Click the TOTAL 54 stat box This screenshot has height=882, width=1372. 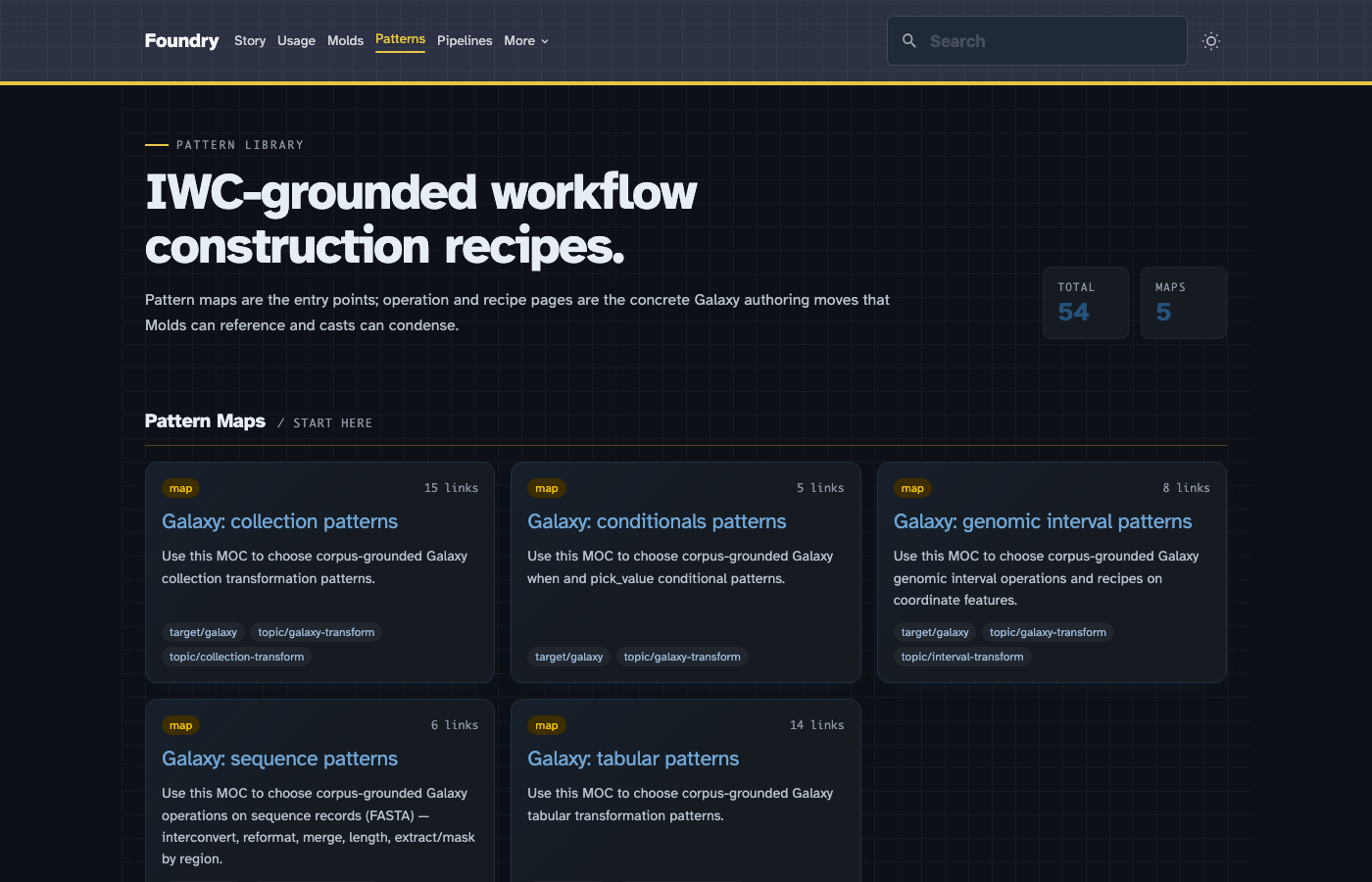click(1086, 303)
